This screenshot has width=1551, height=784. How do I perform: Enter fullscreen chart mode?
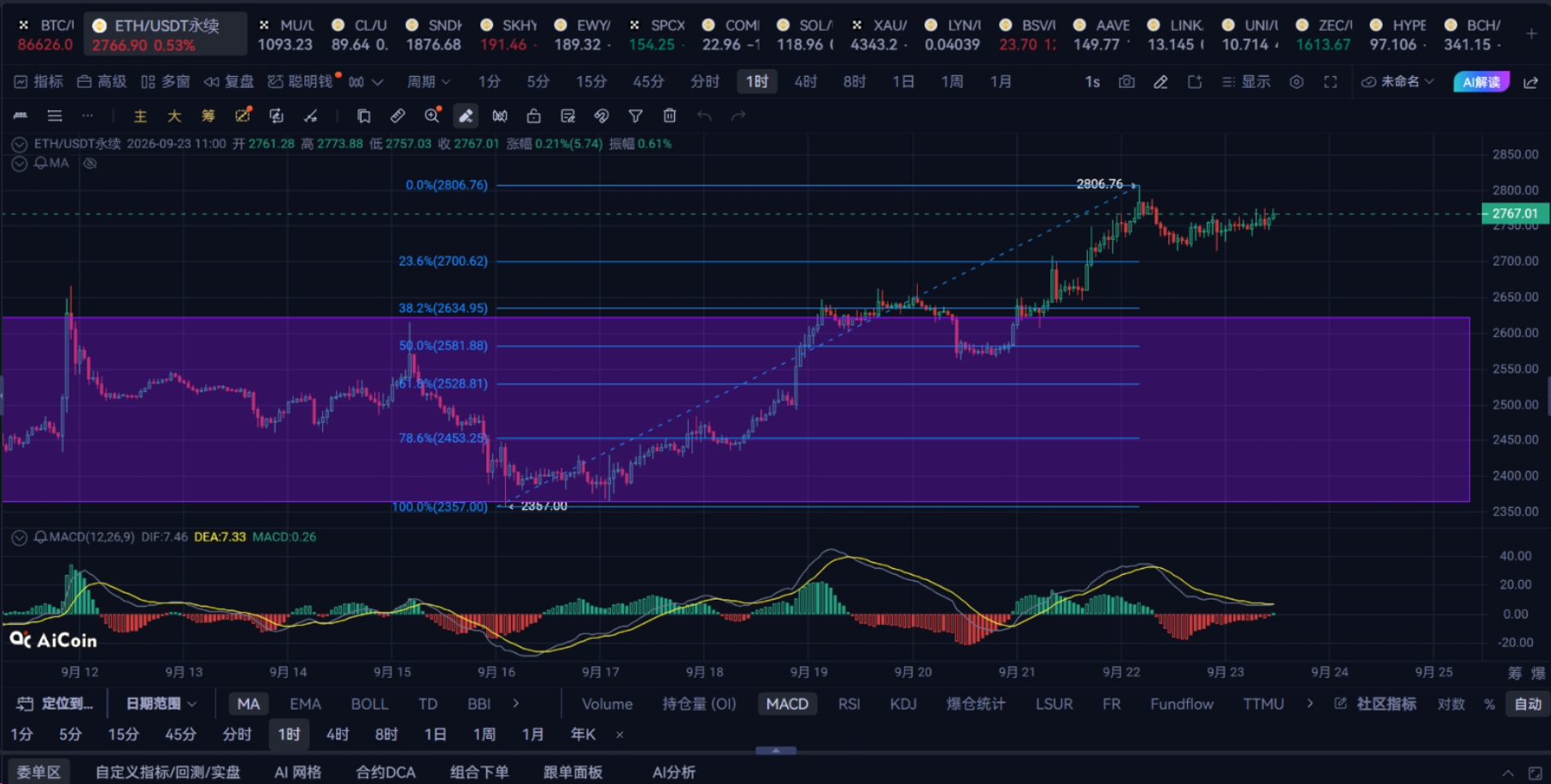click(1330, 82)
